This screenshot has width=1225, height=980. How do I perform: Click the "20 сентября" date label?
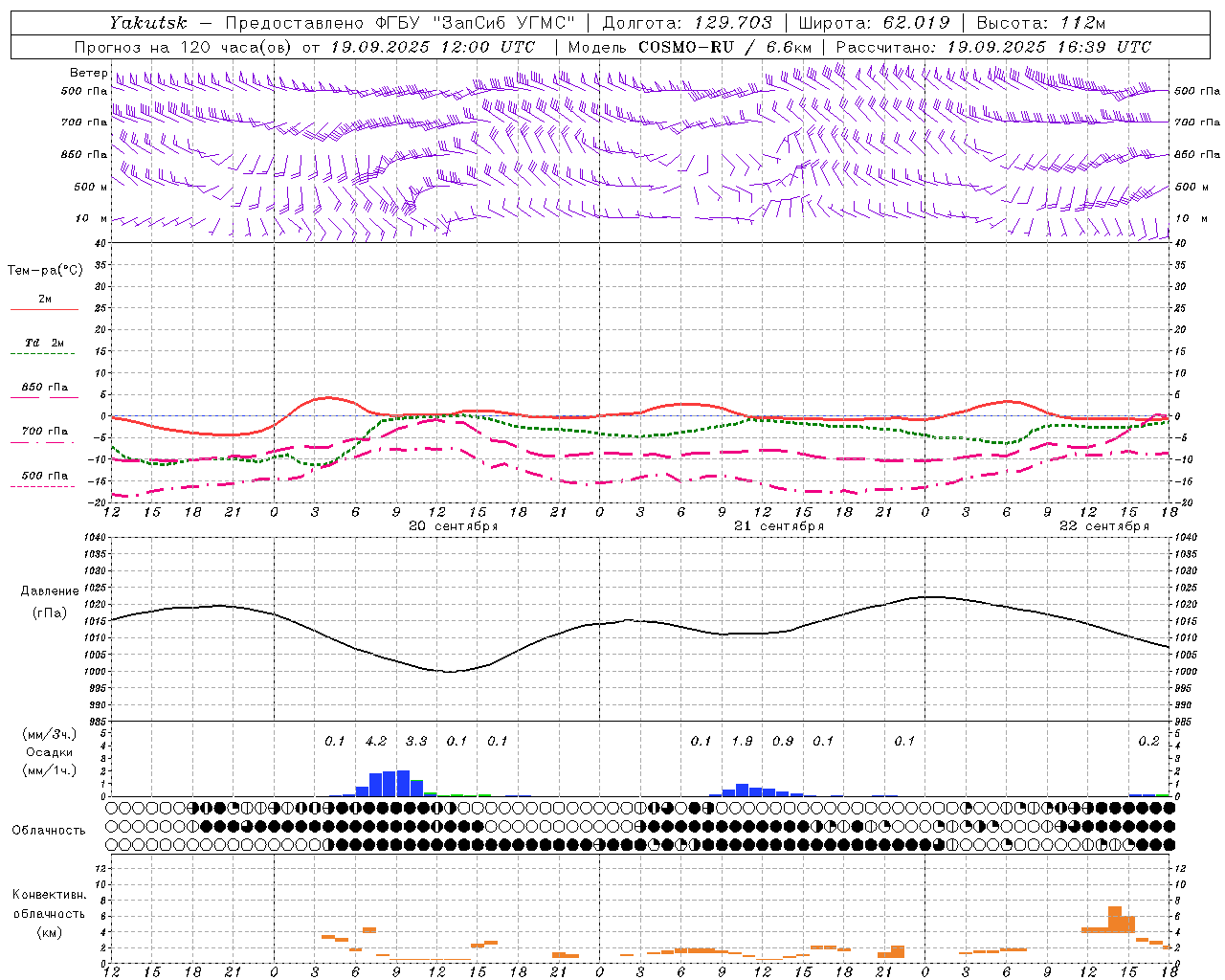(454, 526)
